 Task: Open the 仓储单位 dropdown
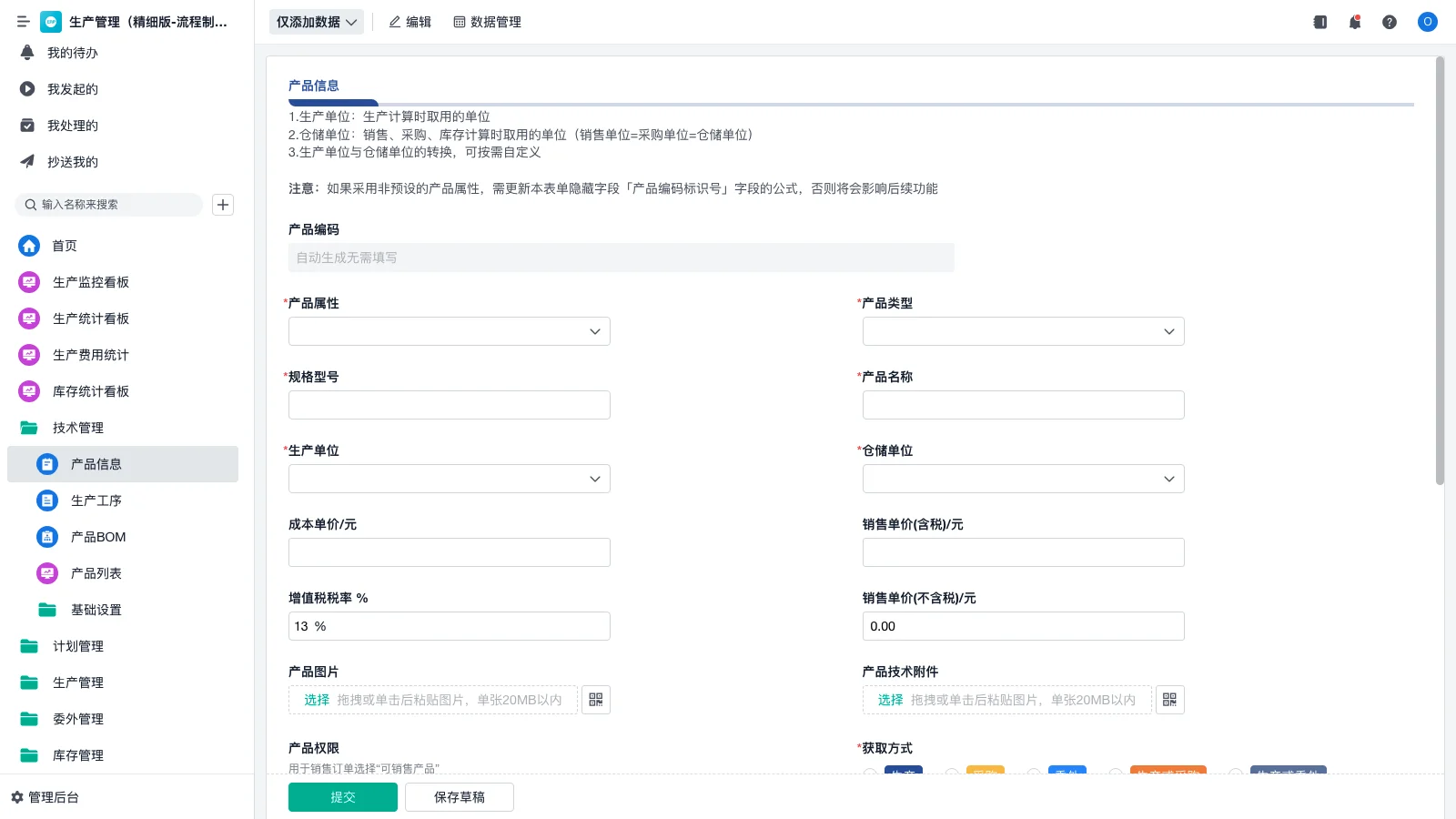pyautogui.click(x=1023, y=478)
